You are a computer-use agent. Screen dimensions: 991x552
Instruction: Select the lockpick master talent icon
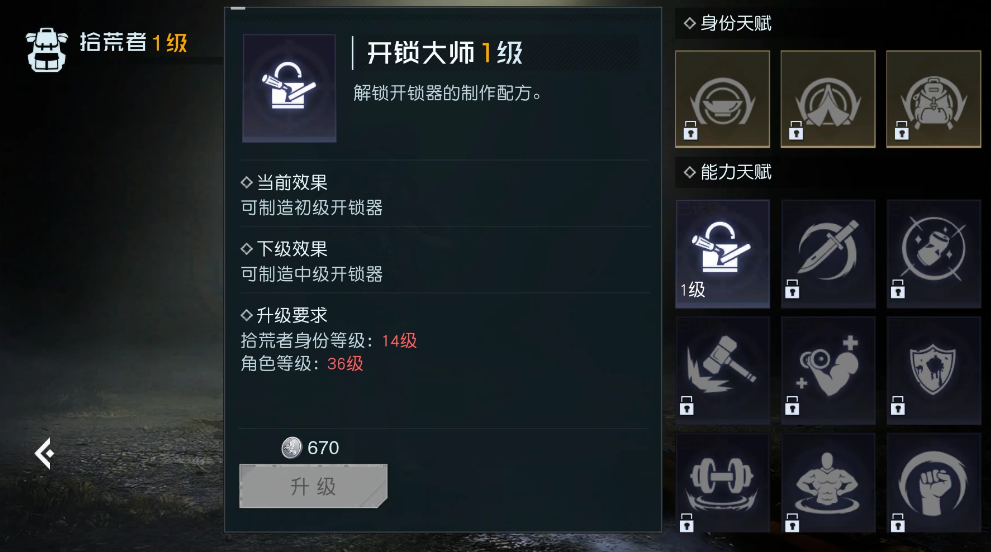722,254
